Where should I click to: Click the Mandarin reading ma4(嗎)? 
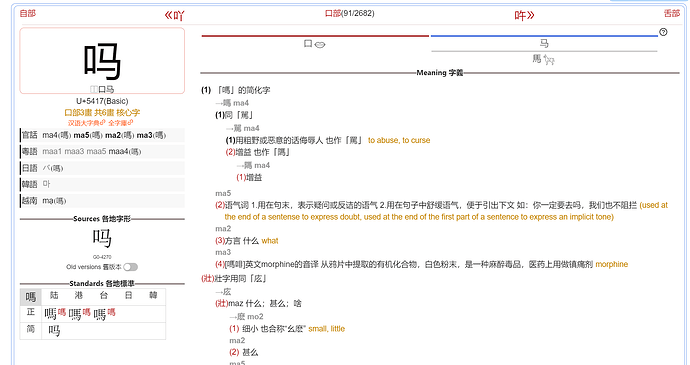click(x=57, y=135)
